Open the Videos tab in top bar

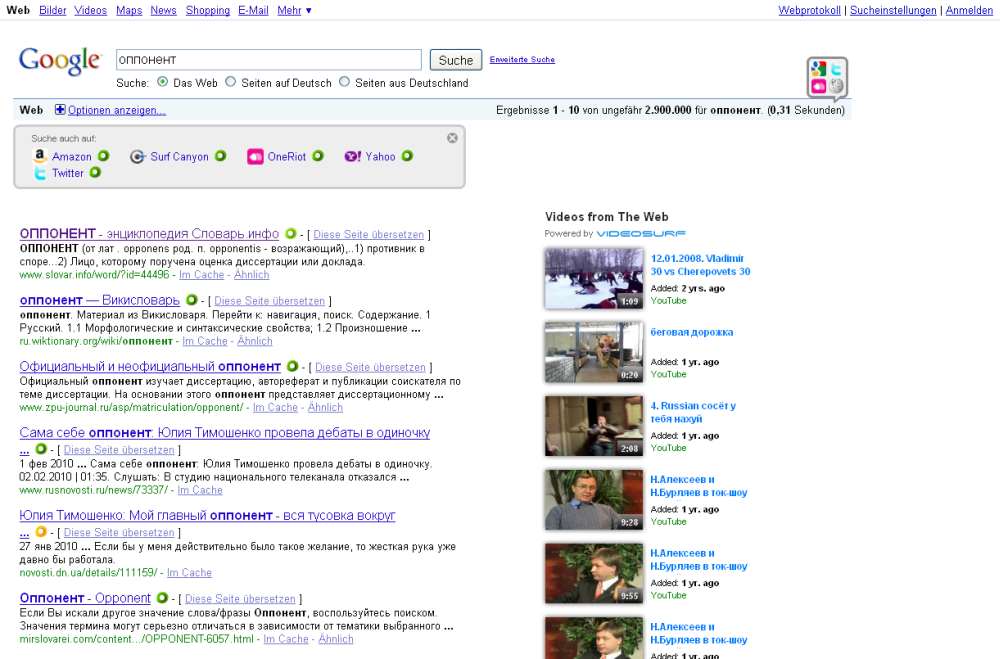91,10
